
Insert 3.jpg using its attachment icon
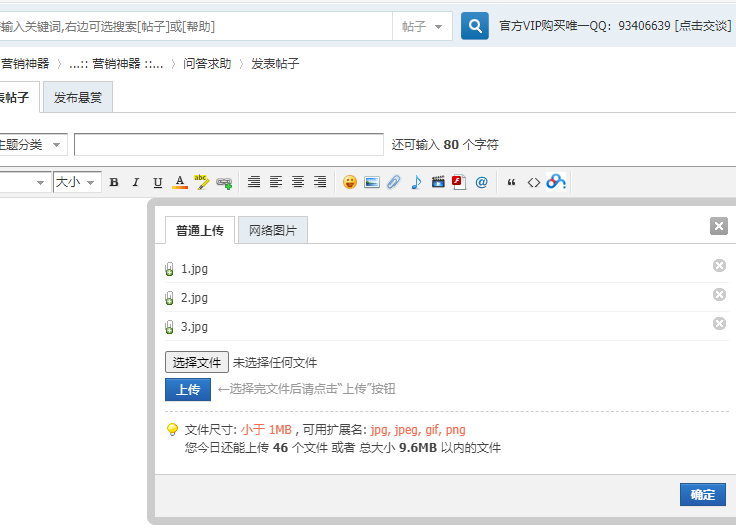coord(169,327)
